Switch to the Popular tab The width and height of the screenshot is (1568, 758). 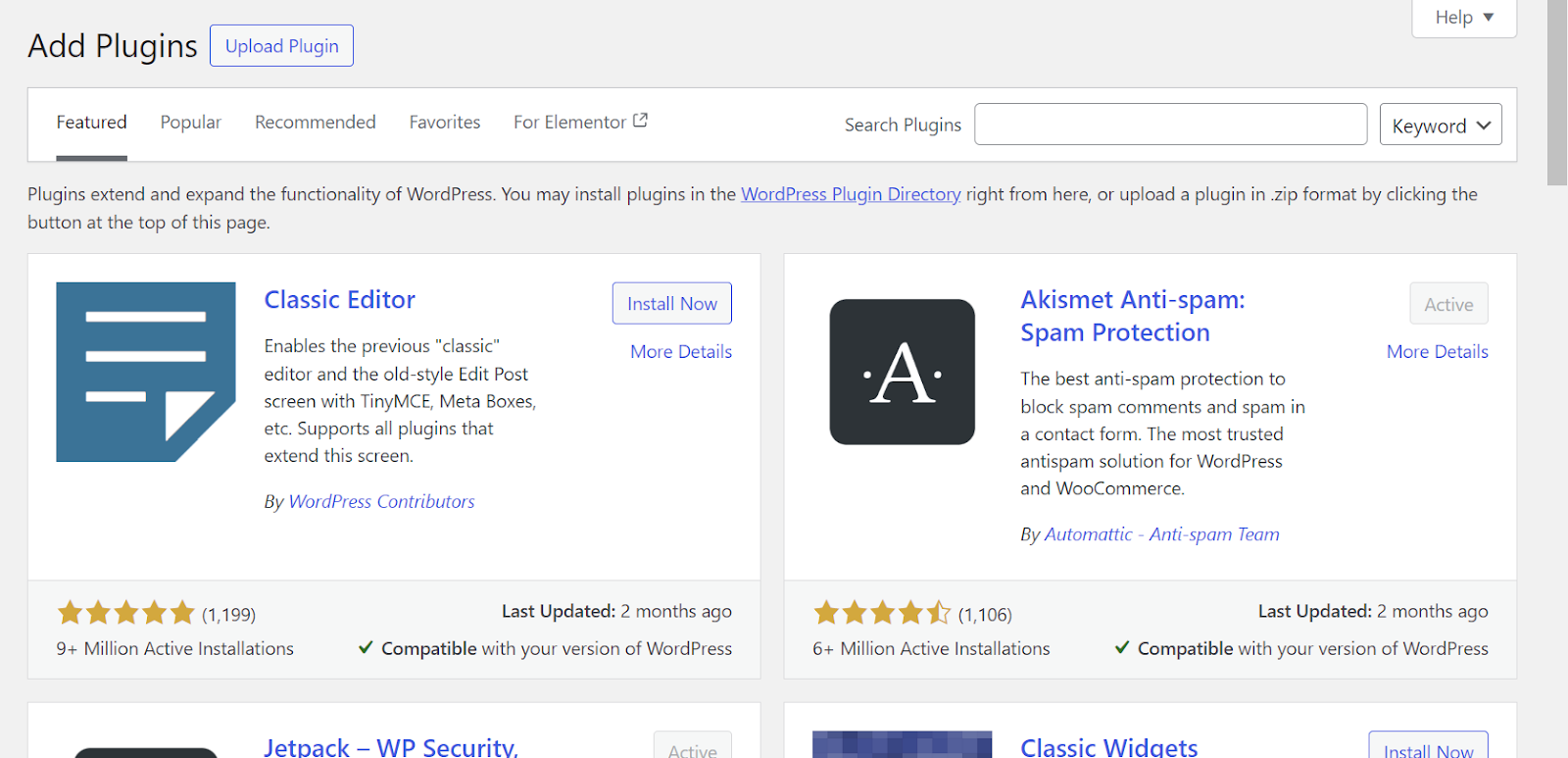[x=191, y=123]
